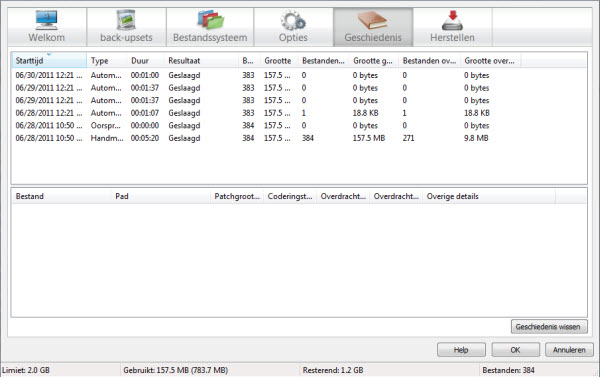Sort by the Pad column header
The width and height of the screenshot is (600, 377).
click(161, 196)
